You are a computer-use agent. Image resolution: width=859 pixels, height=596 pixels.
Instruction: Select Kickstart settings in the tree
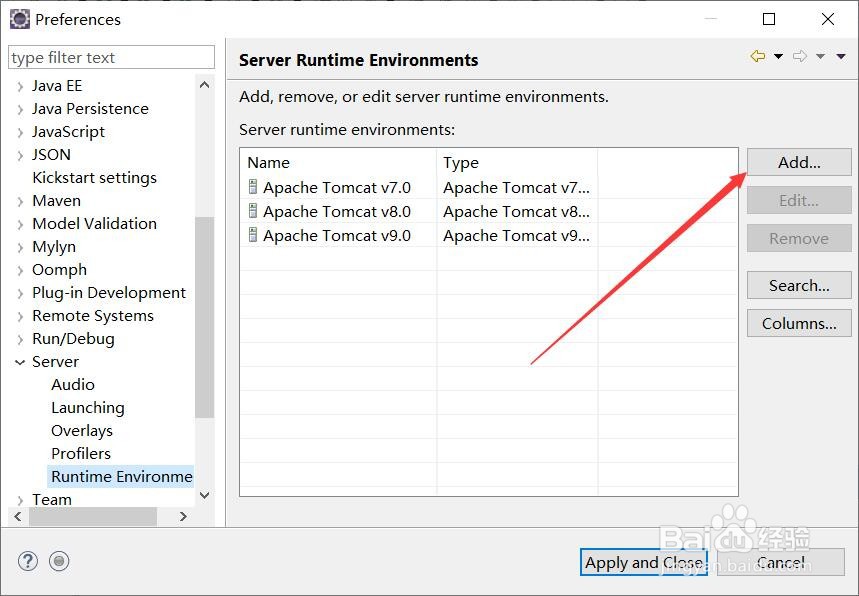point(95,177)
